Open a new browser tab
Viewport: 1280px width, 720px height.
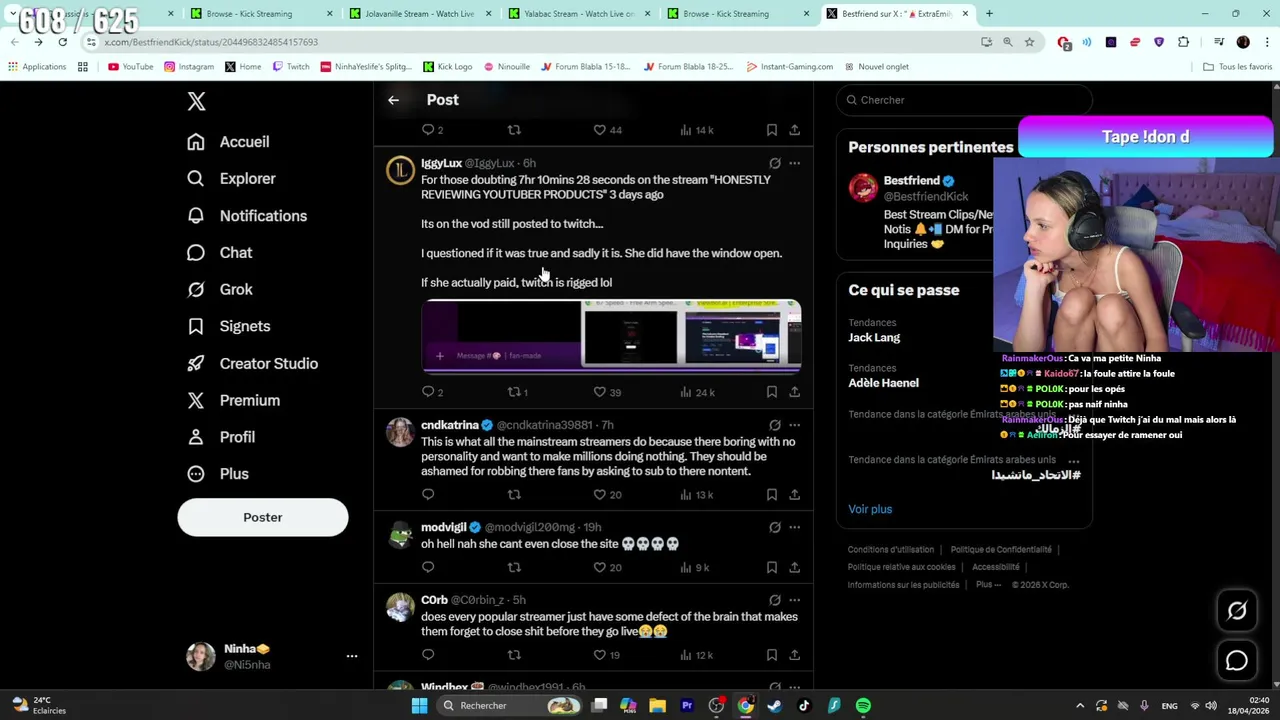989,14
